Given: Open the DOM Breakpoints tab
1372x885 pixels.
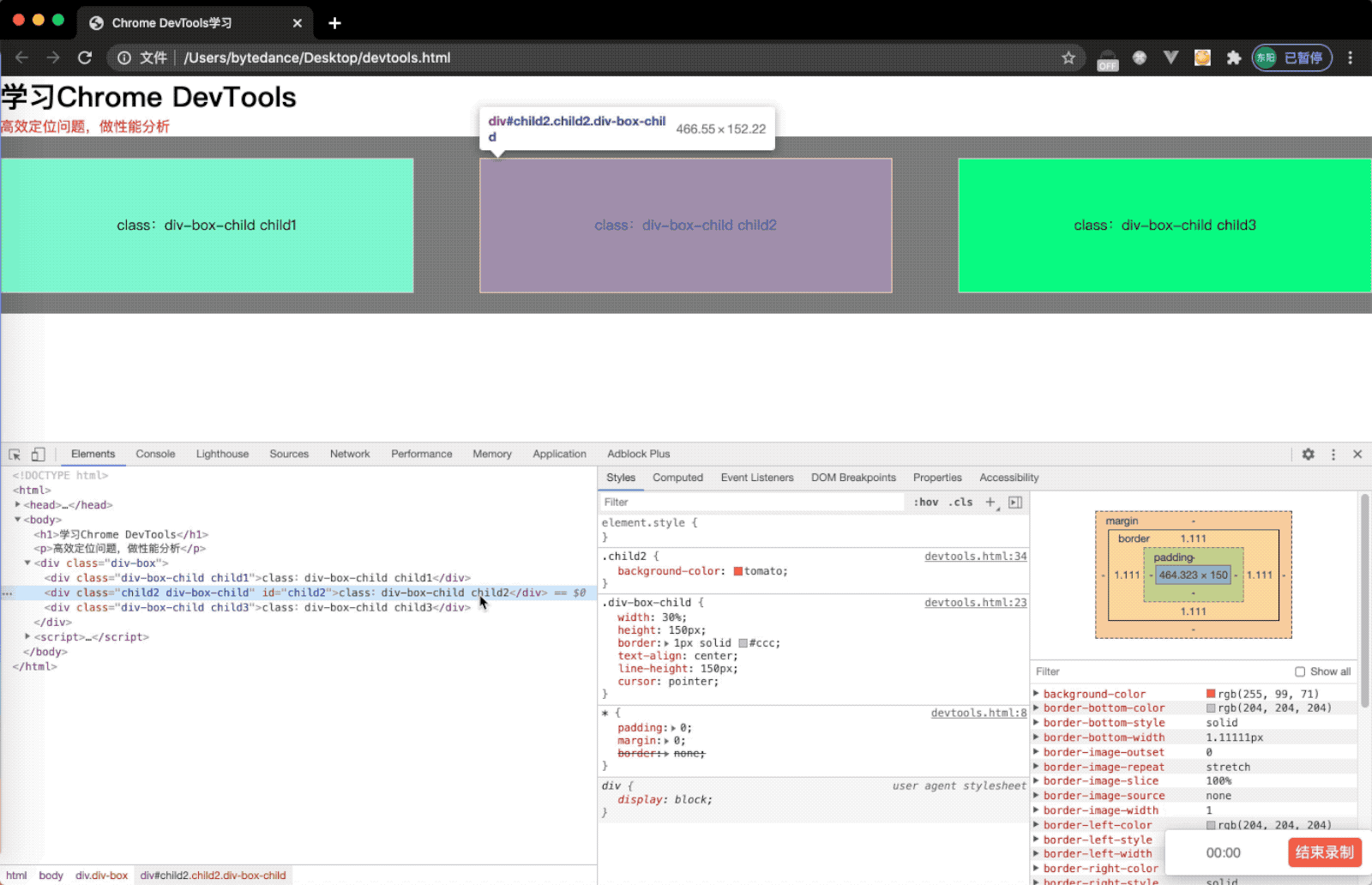Looking at the screenshot, I should pyautogui.click(x=853, y=478).
